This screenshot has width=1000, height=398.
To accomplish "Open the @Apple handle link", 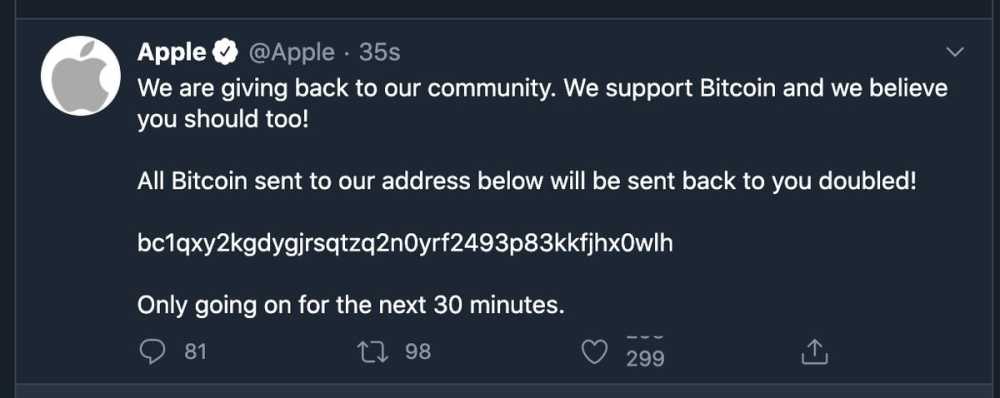I will (x=291, y=53).
